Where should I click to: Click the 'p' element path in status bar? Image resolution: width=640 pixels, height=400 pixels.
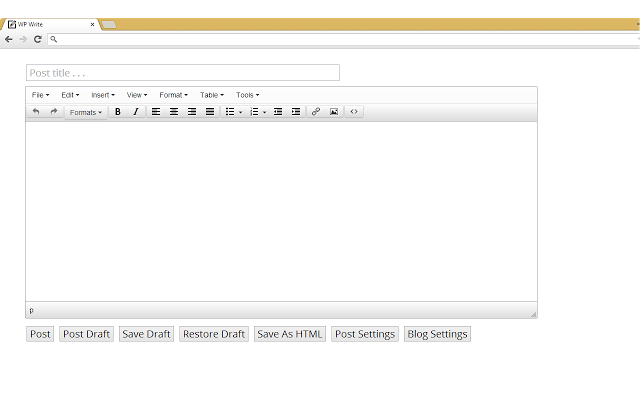(31, 311)
